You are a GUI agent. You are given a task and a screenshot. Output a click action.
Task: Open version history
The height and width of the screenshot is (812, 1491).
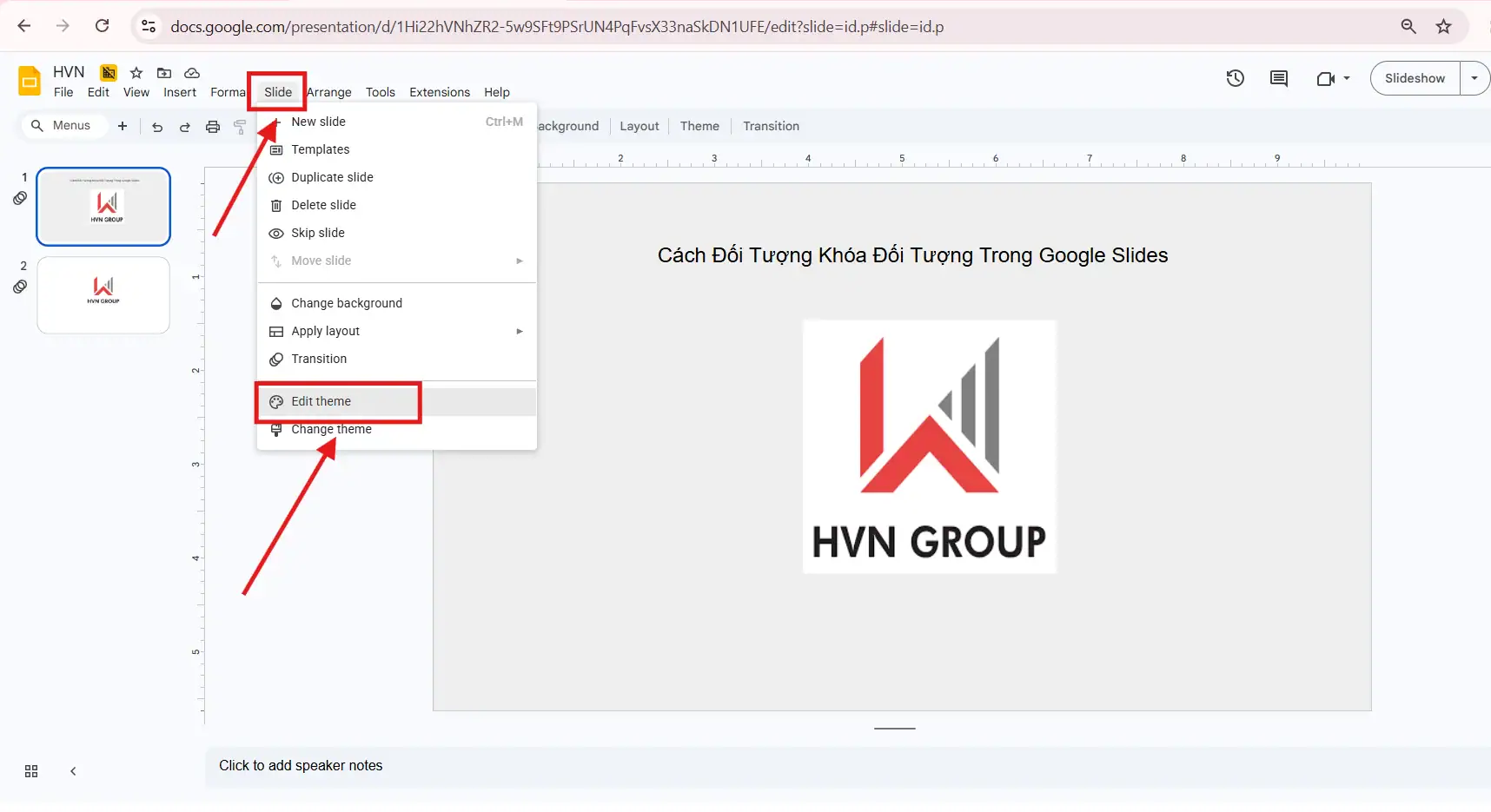pos(1235,78)
